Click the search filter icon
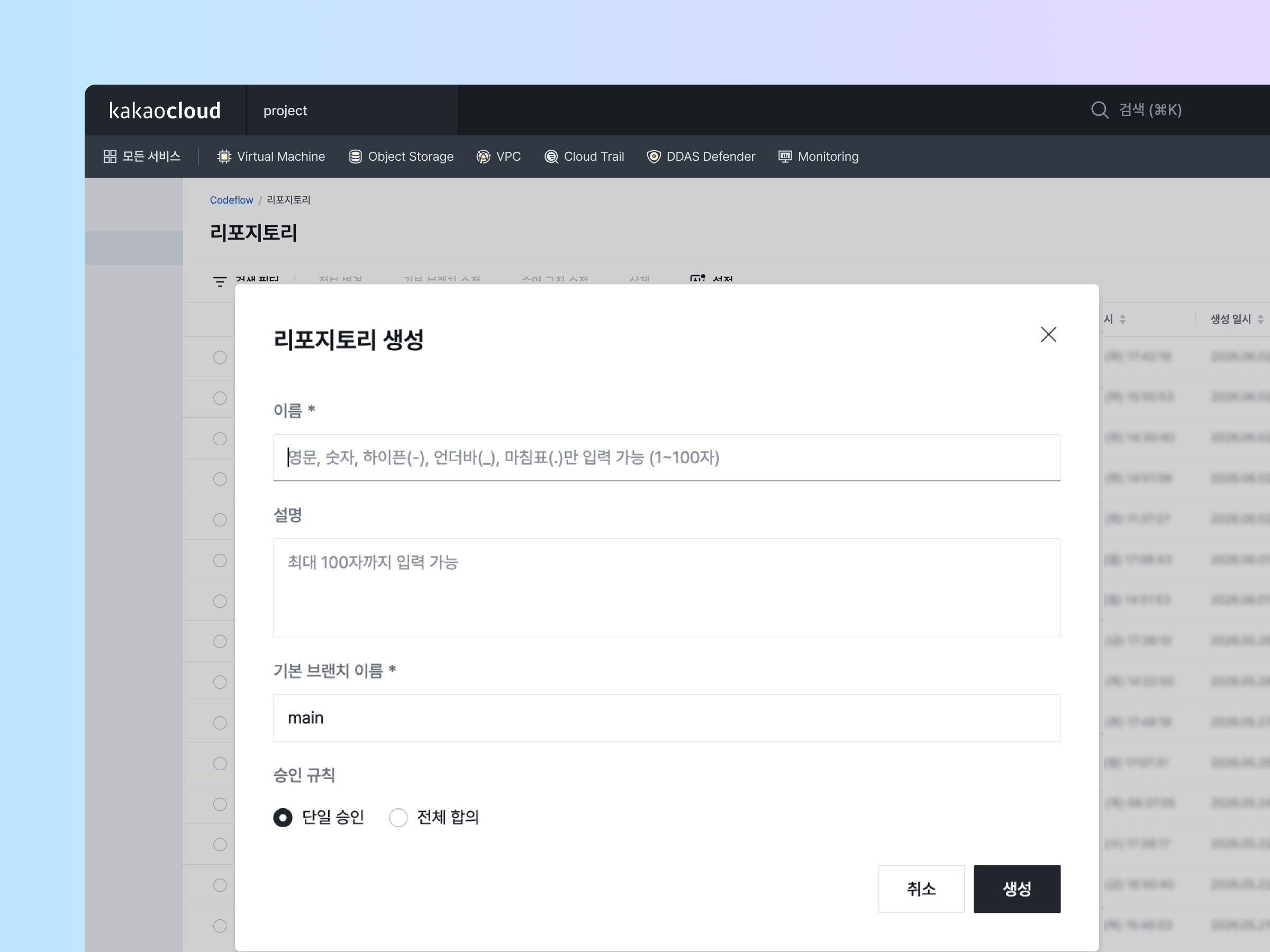1270x952 pixels. [x=220, y=281]
